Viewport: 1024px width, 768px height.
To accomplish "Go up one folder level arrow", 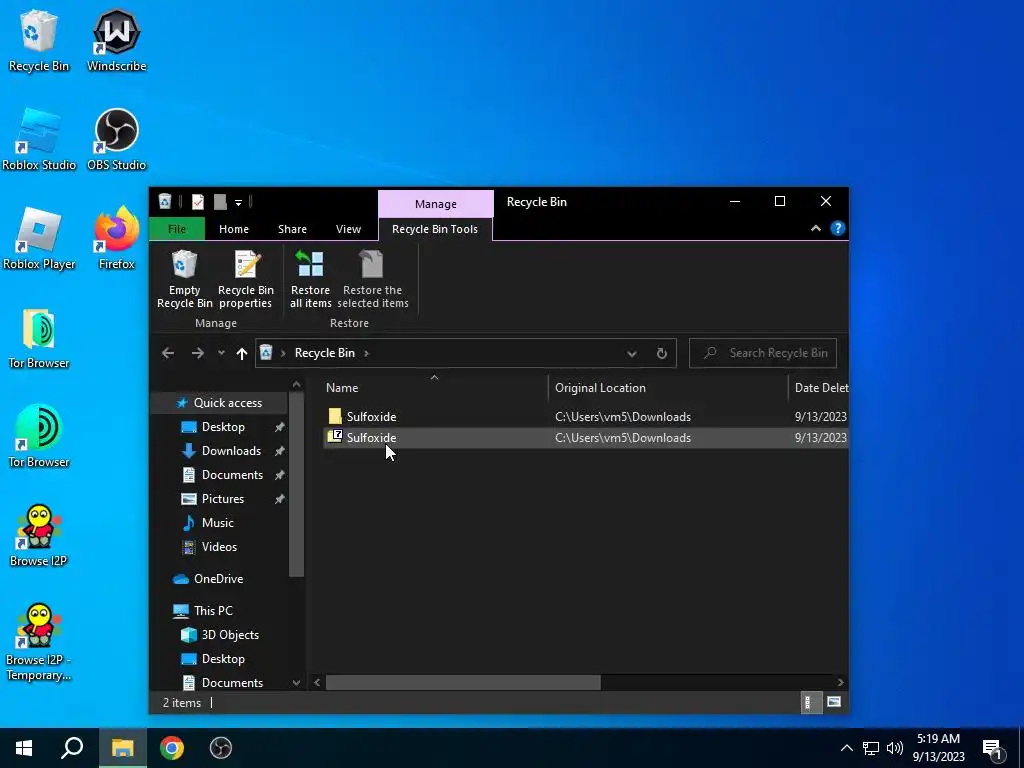I will (x=242, y=353).
